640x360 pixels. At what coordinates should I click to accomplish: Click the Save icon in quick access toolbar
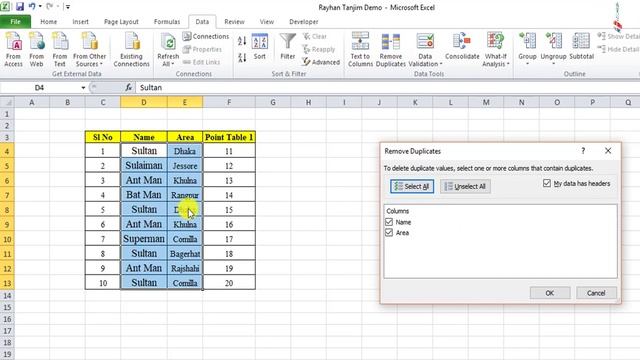pos(20,7)
